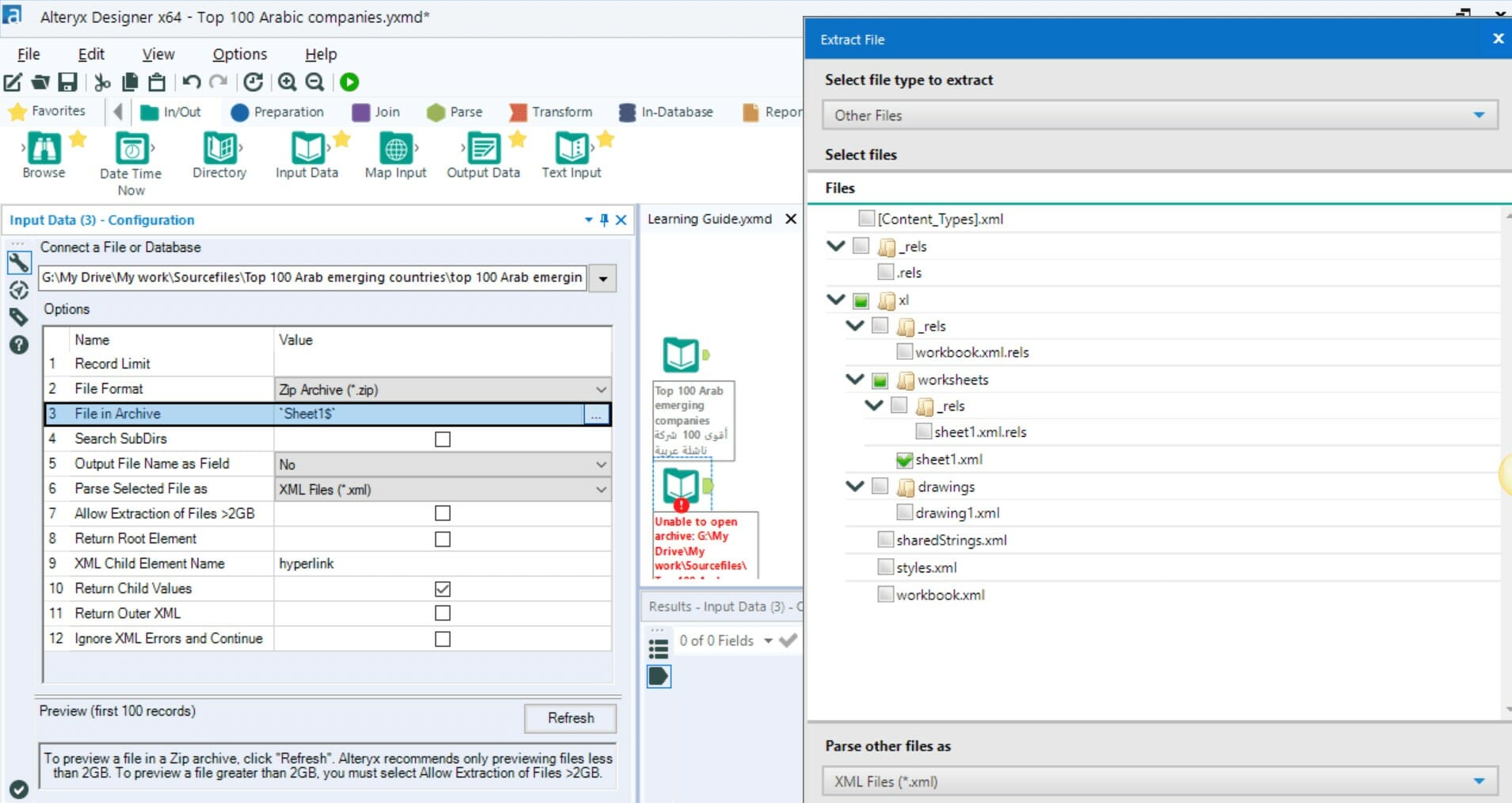This screenshot has height=803, width=1512.
Task: Open the File Format Zip Archive dropdown
Action: 443,389
